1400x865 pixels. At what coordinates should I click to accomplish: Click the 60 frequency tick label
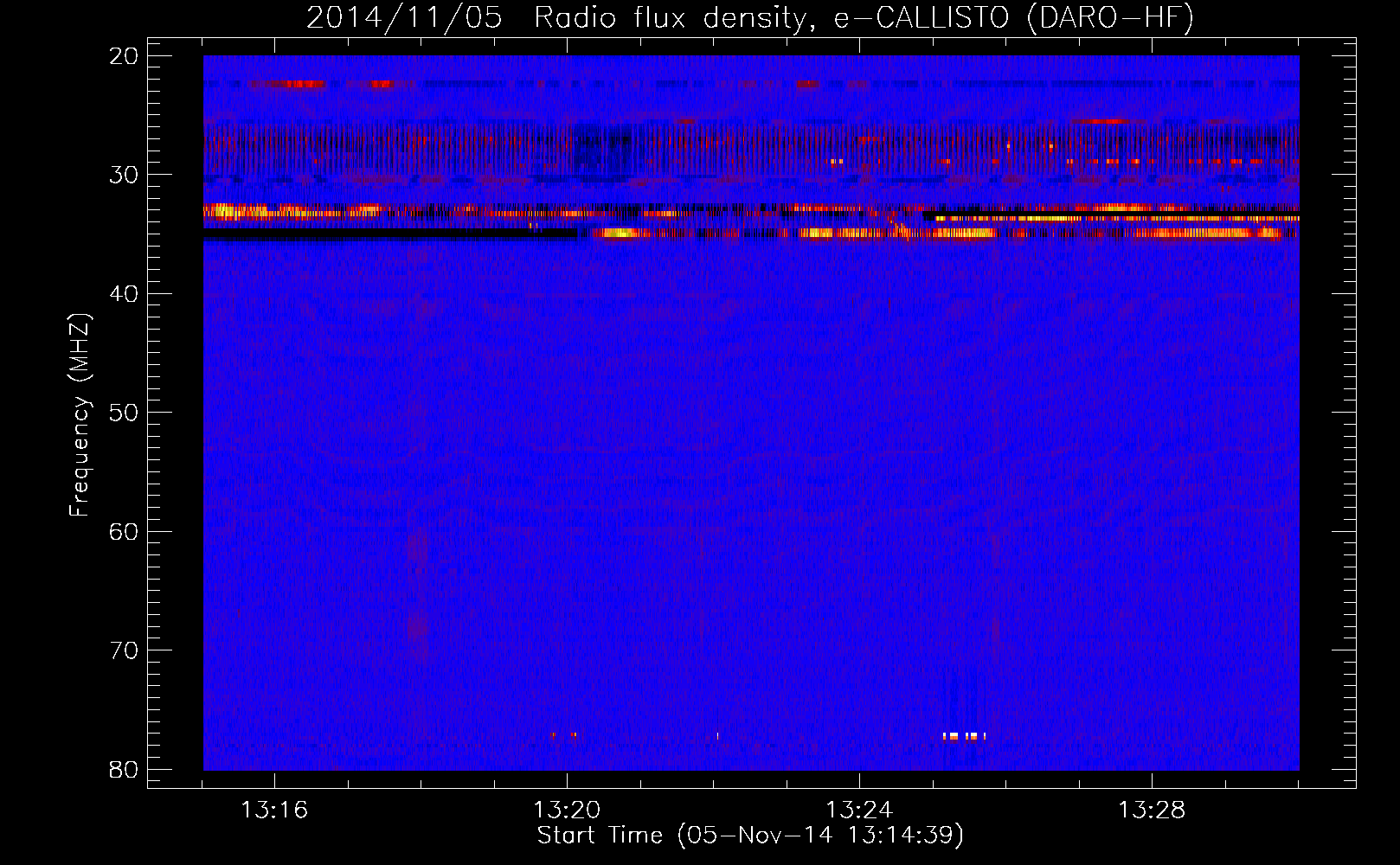(x=124, y=532)
